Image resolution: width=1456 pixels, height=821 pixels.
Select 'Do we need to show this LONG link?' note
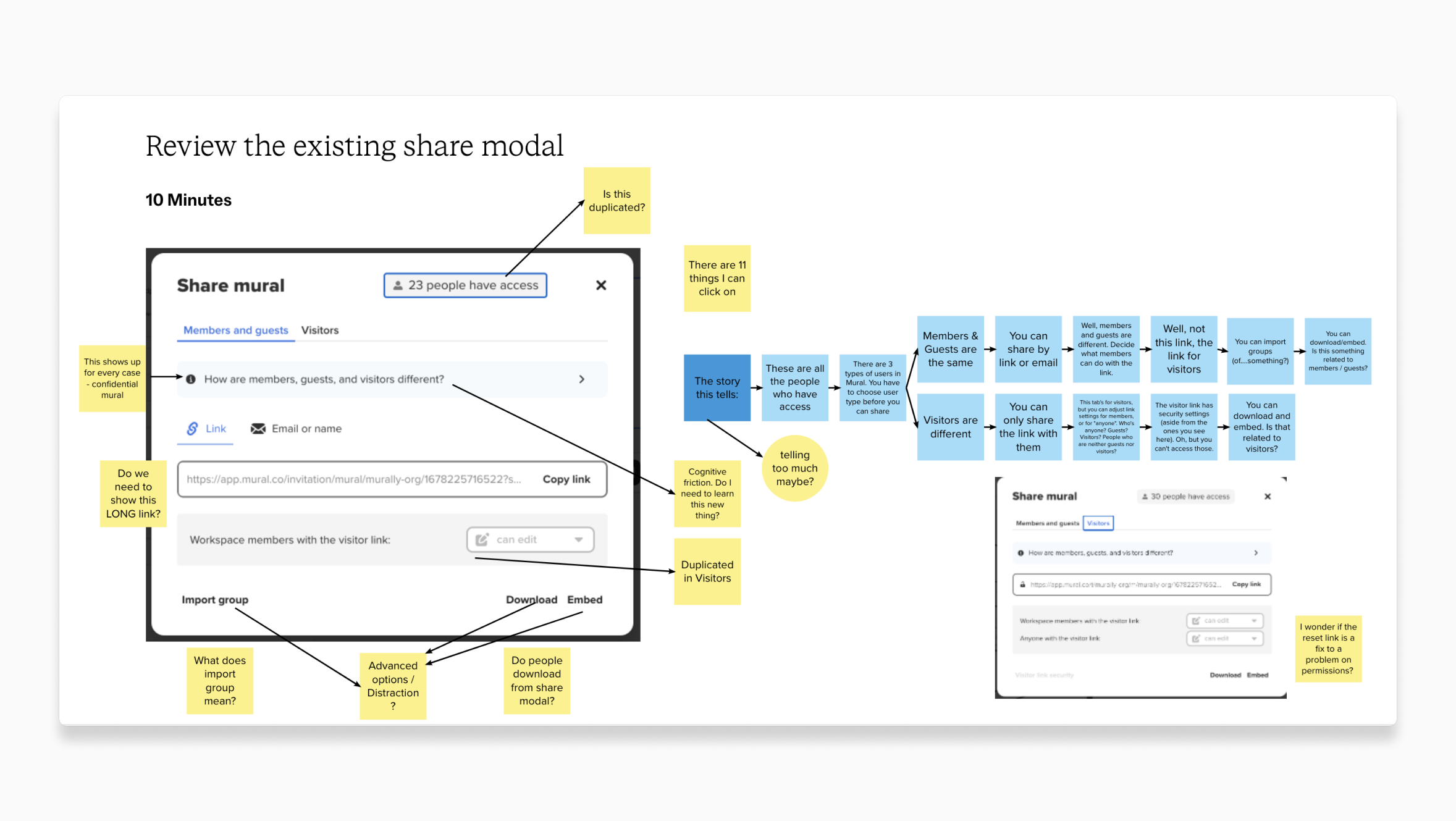(x=133, y=494)
